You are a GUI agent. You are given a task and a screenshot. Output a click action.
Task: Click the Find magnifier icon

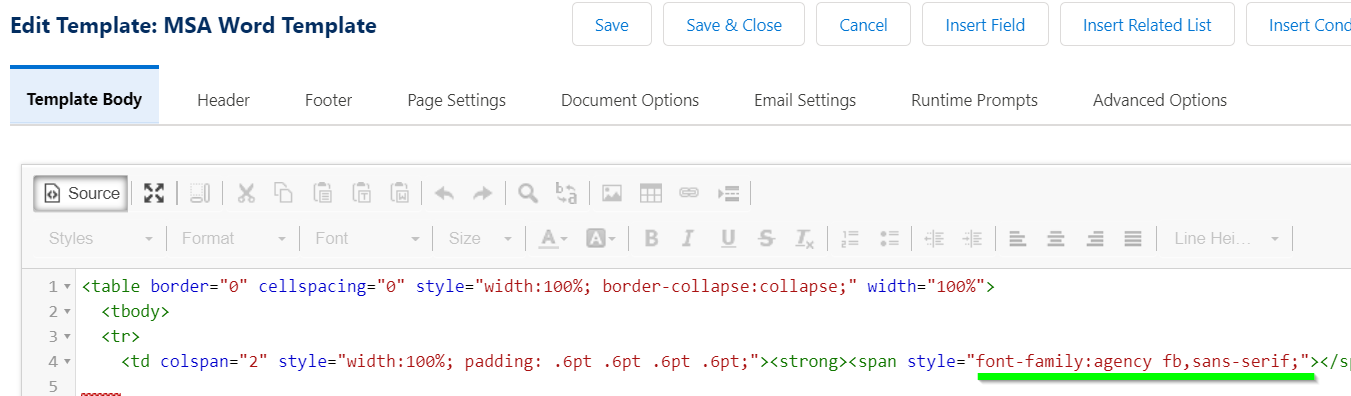tap(528, 193)
